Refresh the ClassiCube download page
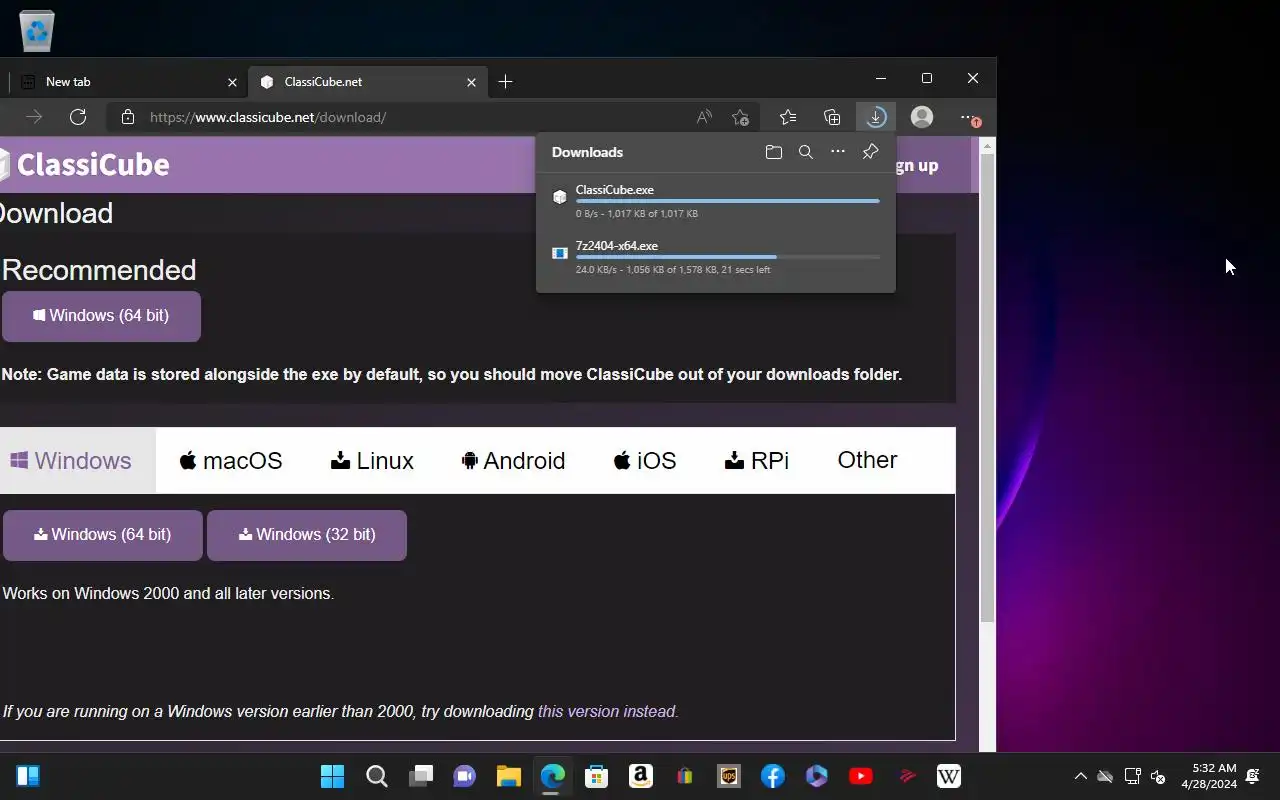 (x=78, y=117)
